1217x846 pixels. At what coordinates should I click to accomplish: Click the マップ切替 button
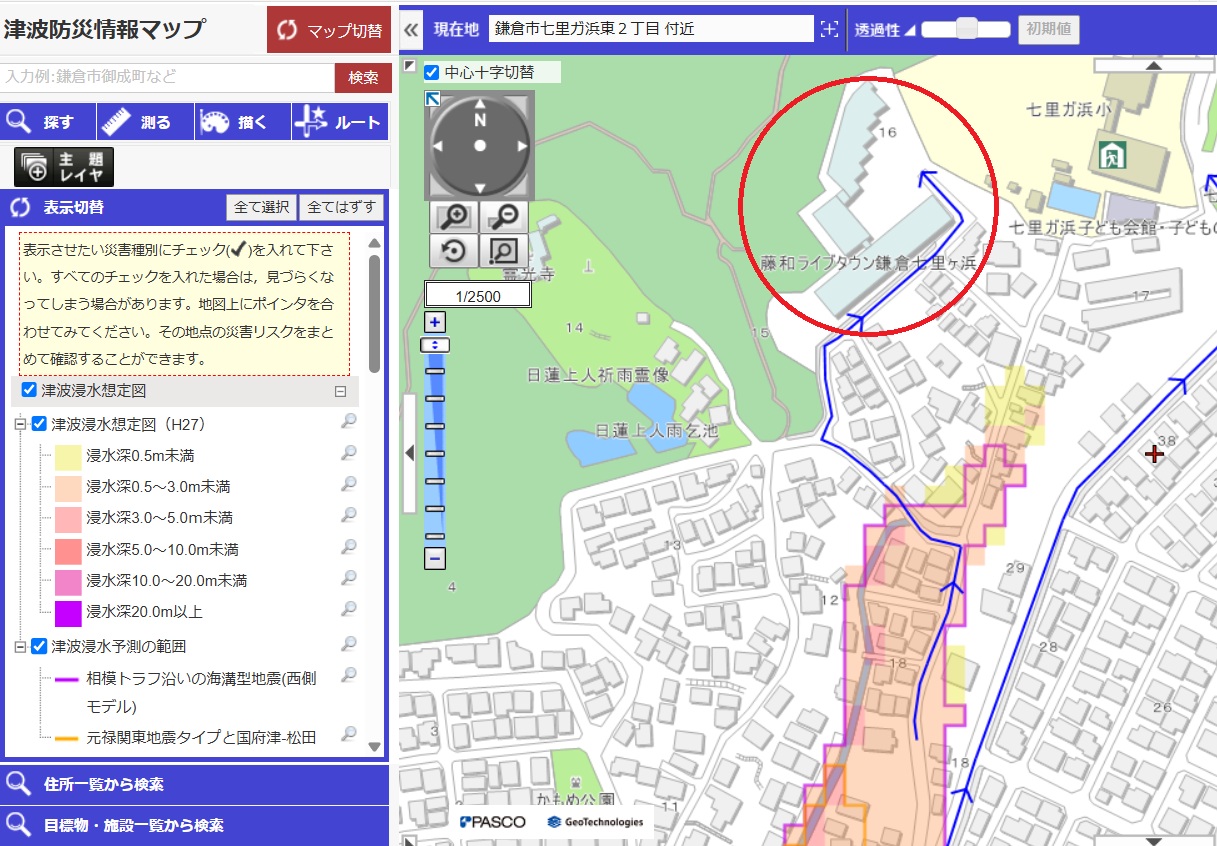328,30
